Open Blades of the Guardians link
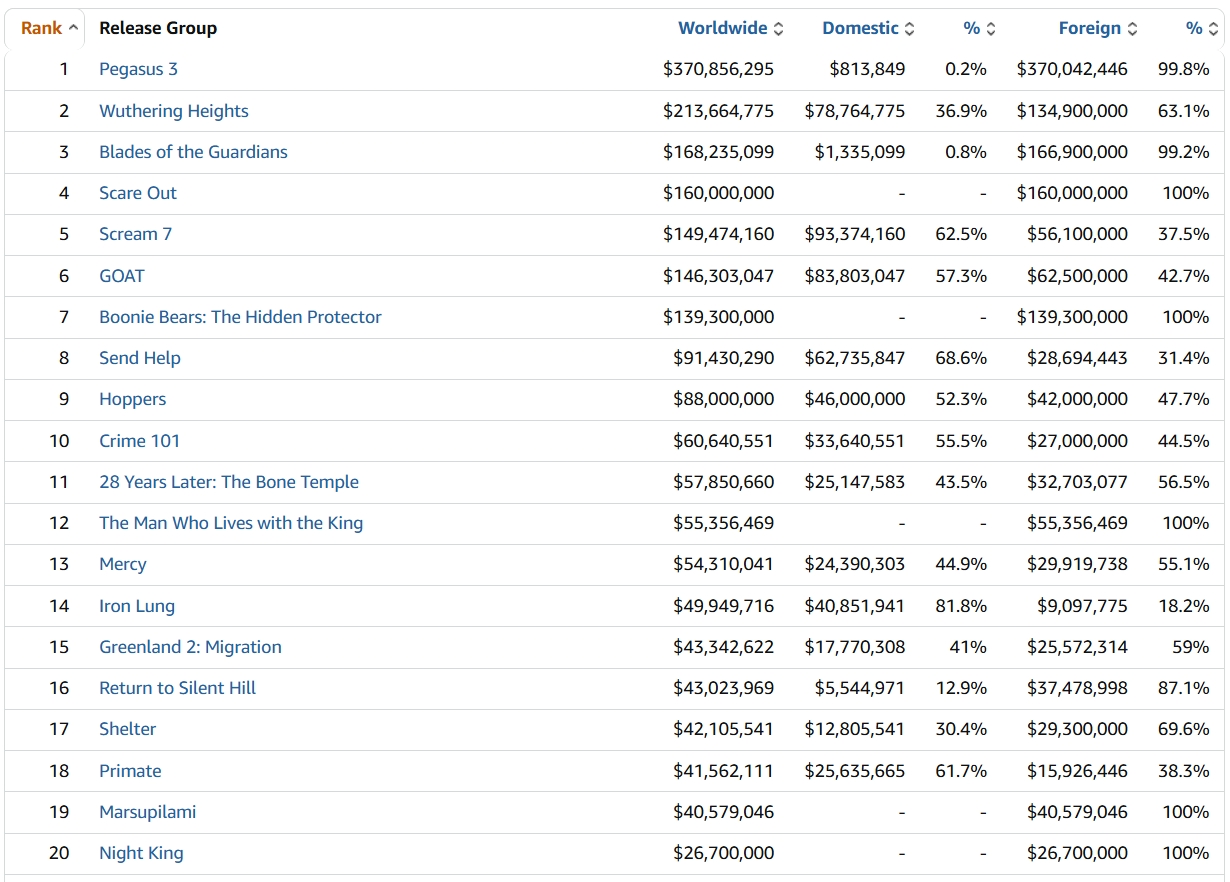The height and width of the screenshot is (882, 1230). (193, 152)
